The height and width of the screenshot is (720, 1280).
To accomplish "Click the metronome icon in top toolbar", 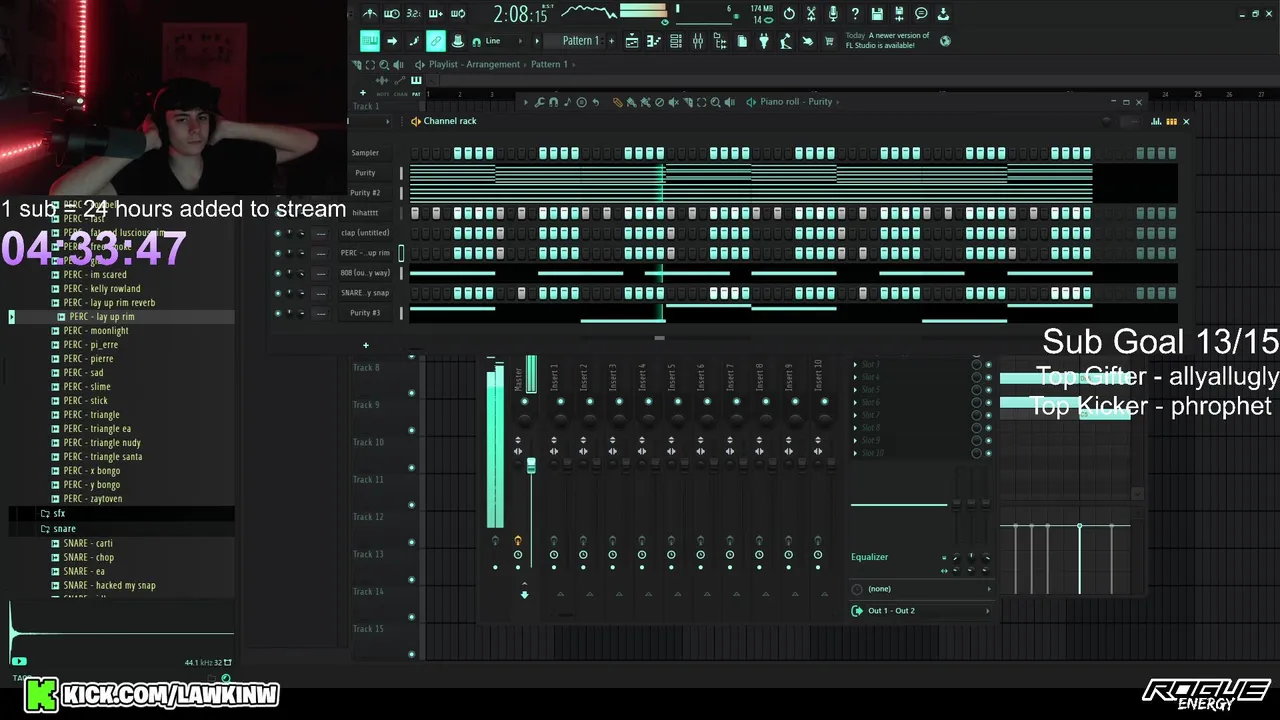I will pos(369,14).
